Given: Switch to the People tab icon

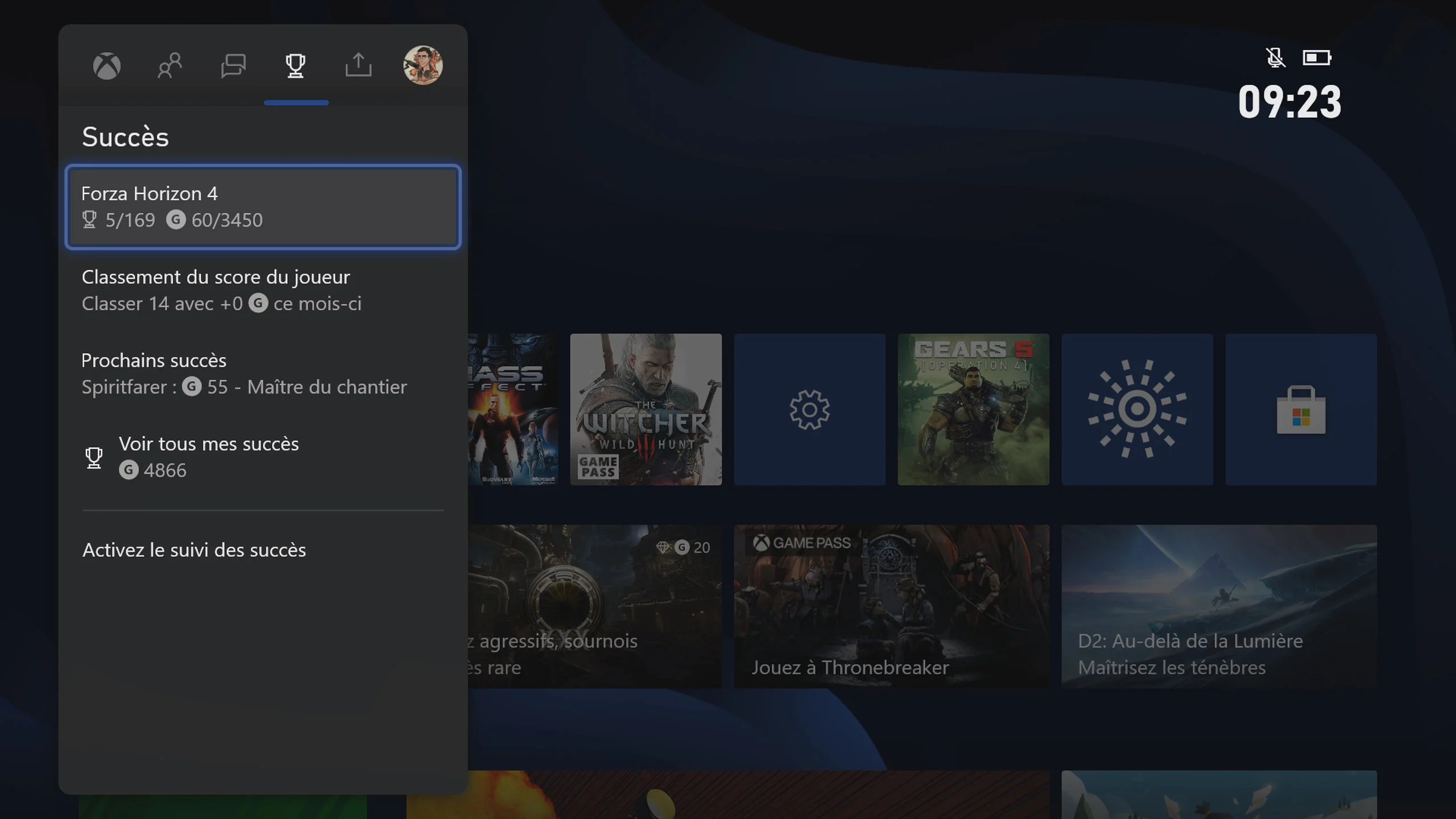Looking at the screenshot, I should coord(169,66).
